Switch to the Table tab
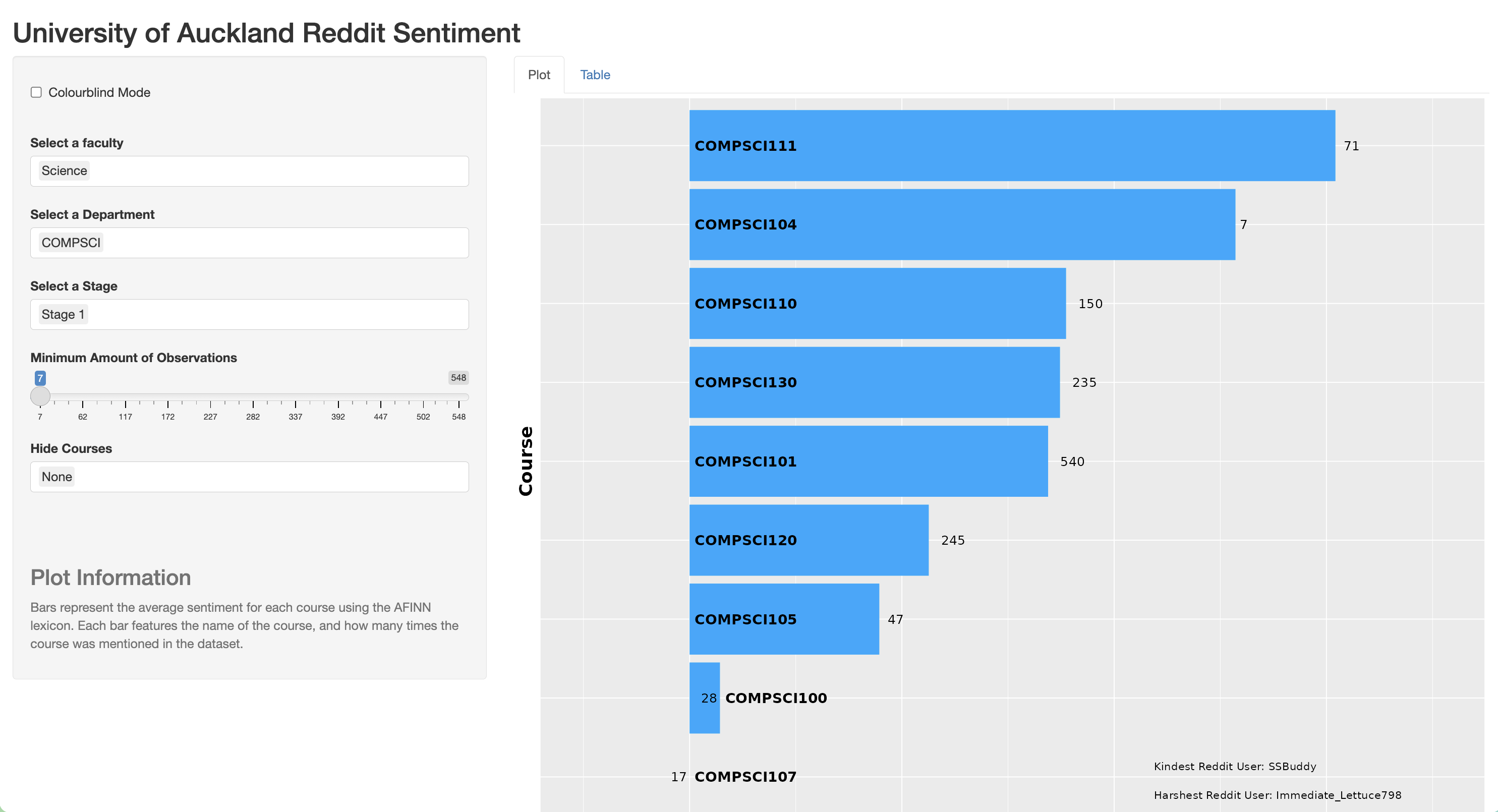Viewport: 1498px width, 812px height. pyautogui.click(x=594, y=75)
